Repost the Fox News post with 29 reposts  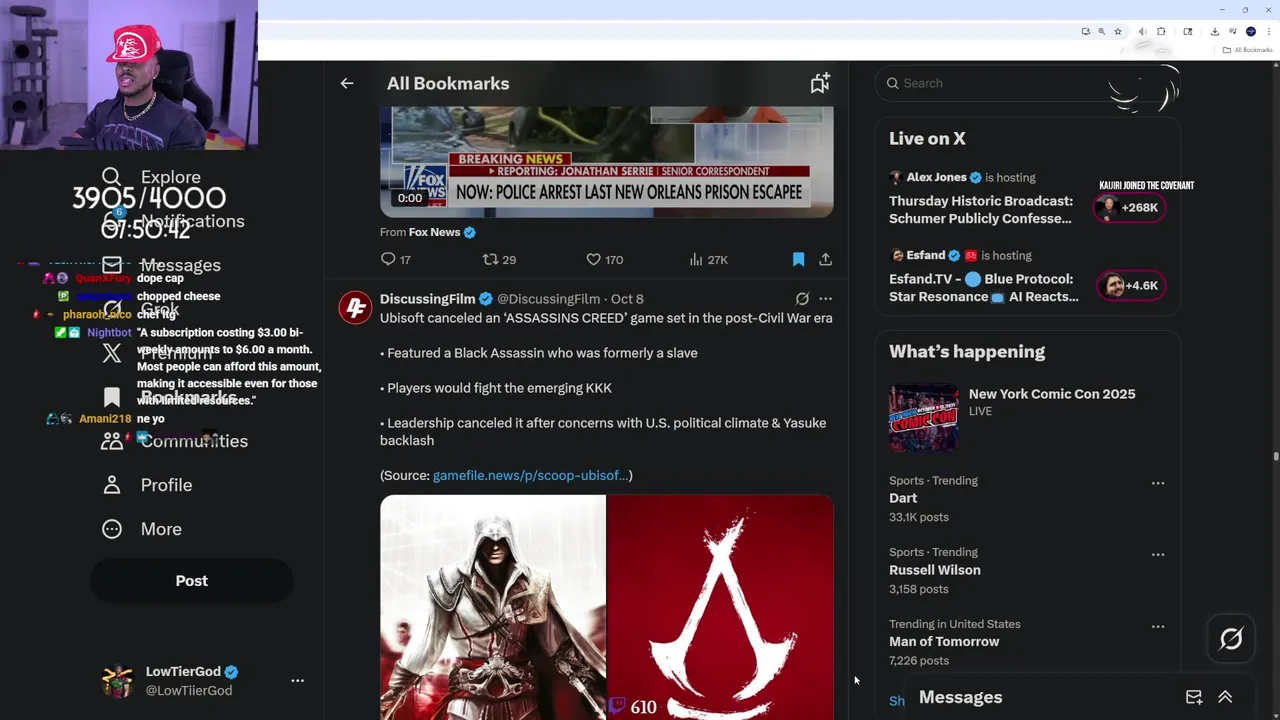pos(499,259)
